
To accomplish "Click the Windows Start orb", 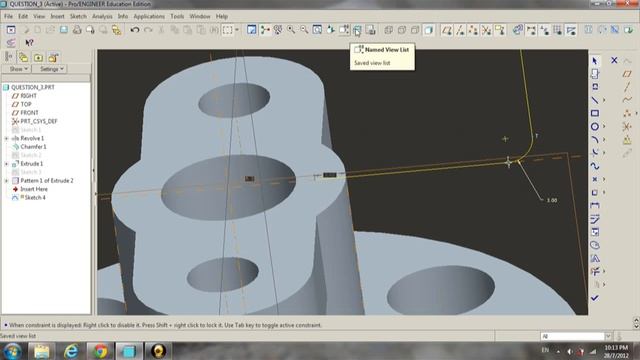I will (13, 351).
